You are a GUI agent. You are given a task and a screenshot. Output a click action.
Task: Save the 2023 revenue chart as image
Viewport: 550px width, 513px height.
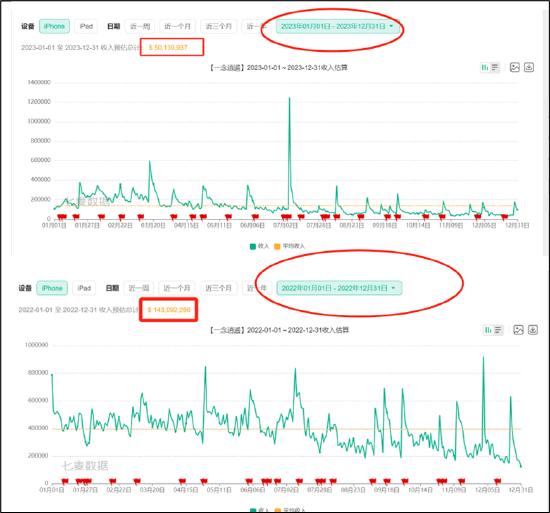(x=514, y=67)
